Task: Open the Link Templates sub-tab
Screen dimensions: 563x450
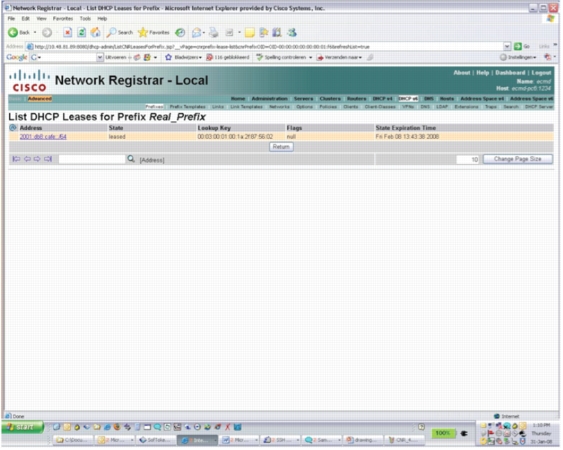Action: [x=246, y=107]
